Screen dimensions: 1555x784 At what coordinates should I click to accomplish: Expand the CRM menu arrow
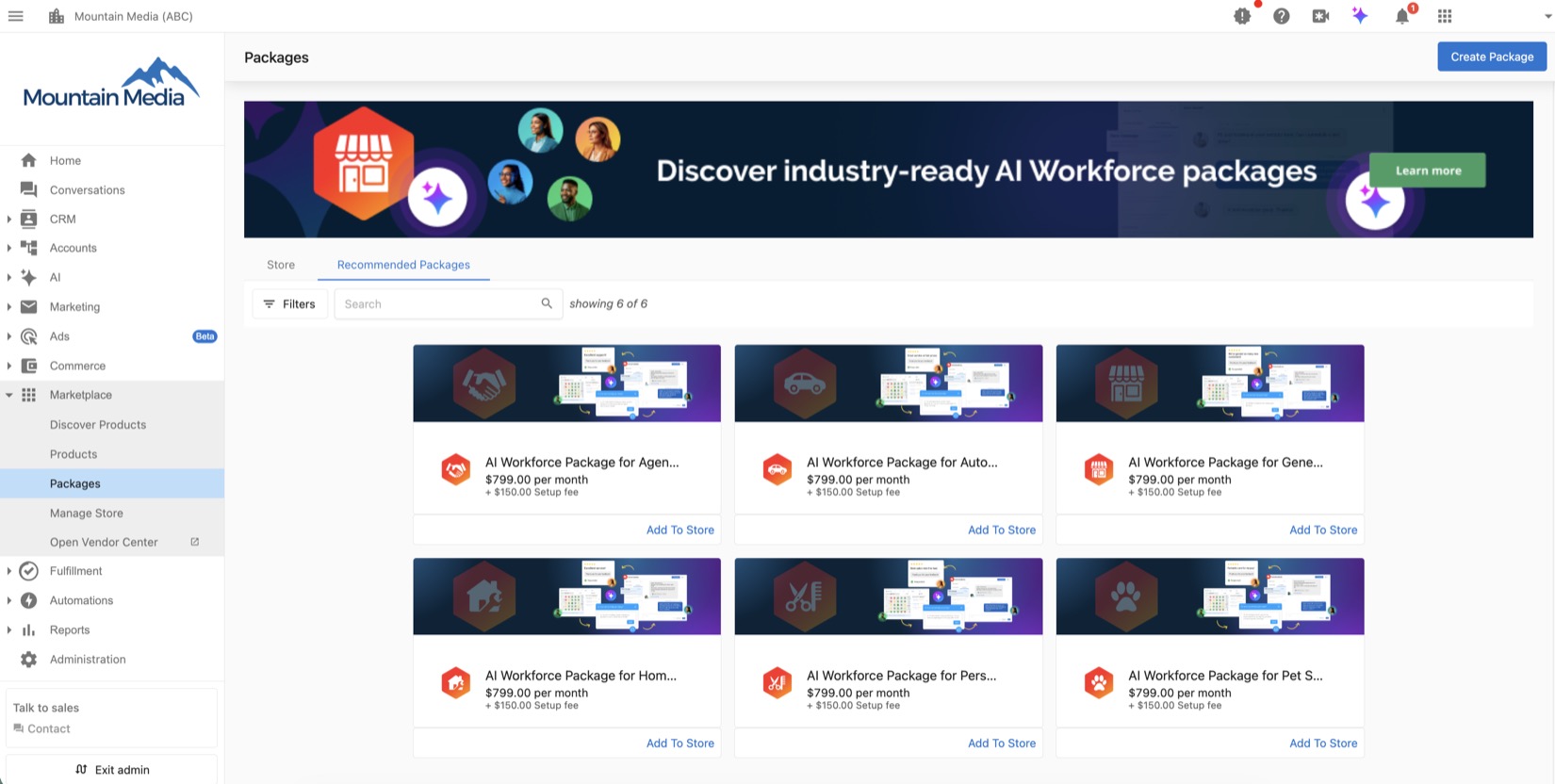9,219
